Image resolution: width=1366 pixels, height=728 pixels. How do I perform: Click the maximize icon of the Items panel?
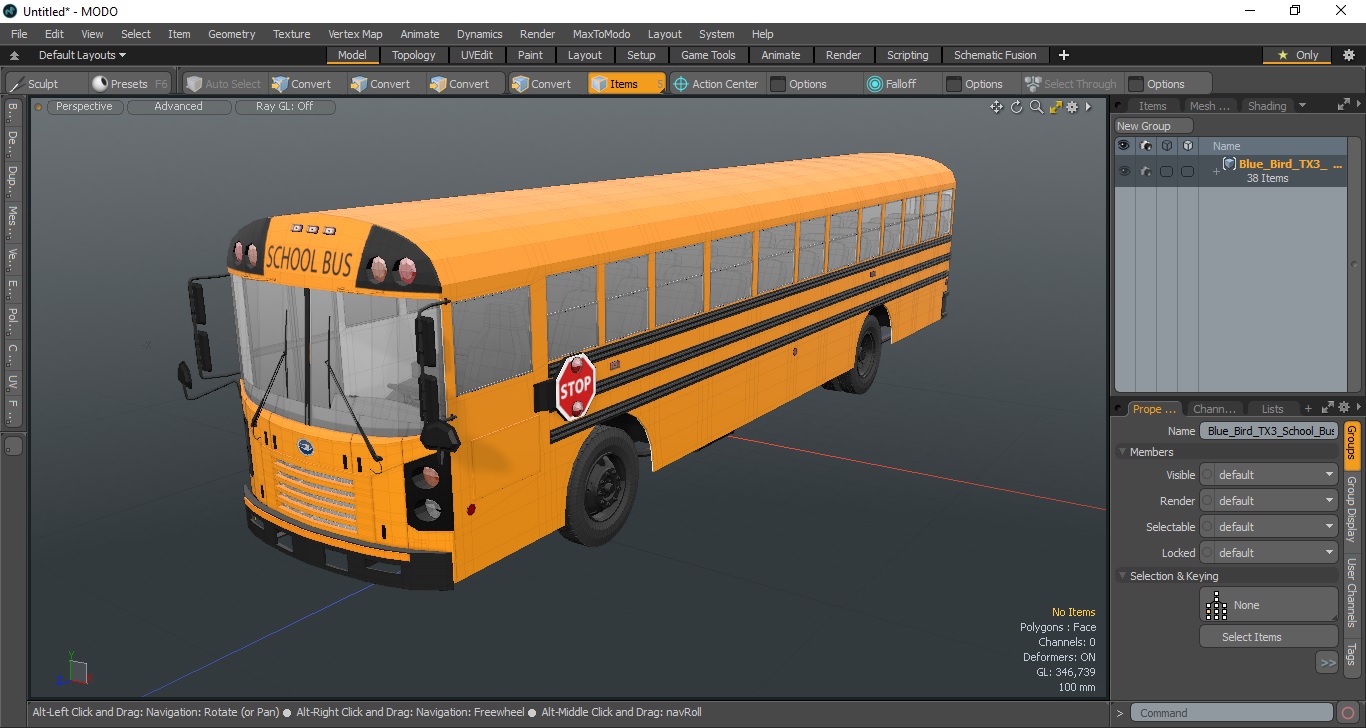point(1343,104)
